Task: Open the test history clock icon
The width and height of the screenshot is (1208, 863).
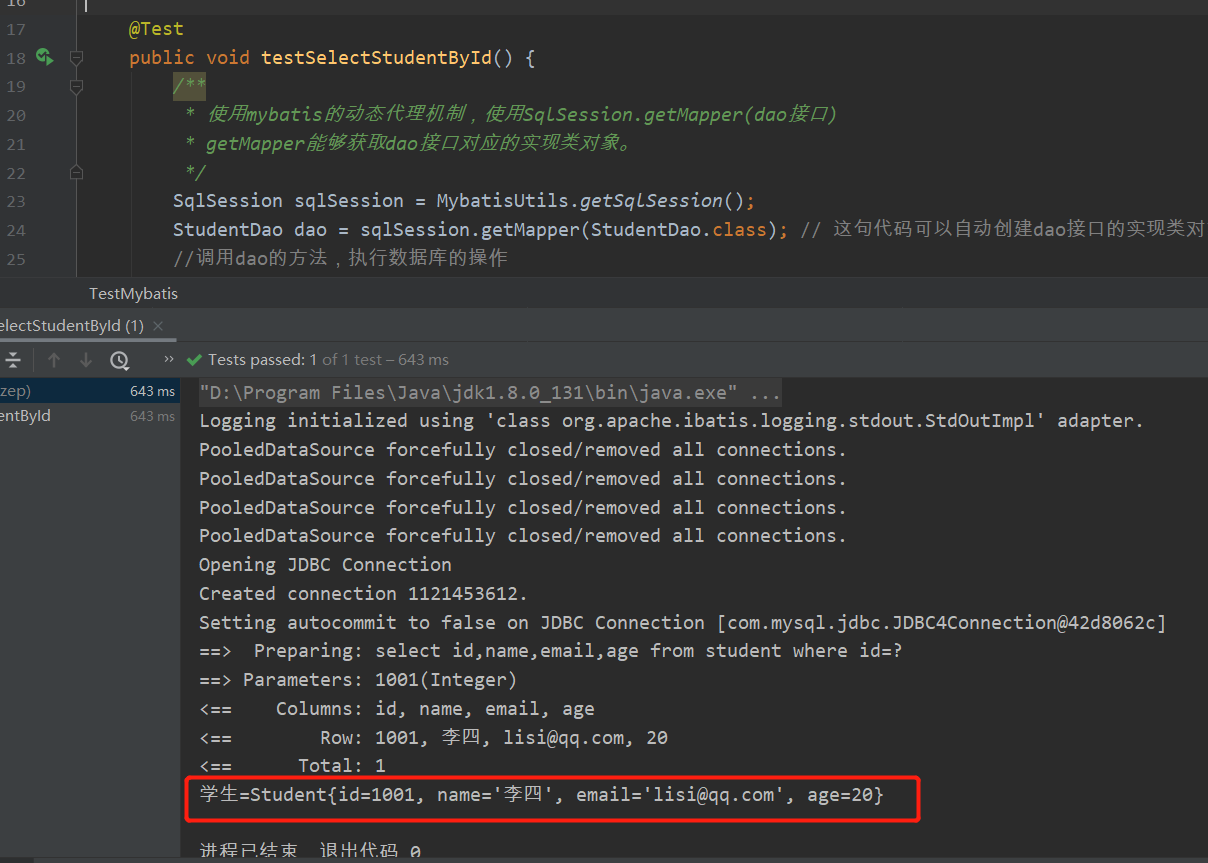Action: pos(119,360)
